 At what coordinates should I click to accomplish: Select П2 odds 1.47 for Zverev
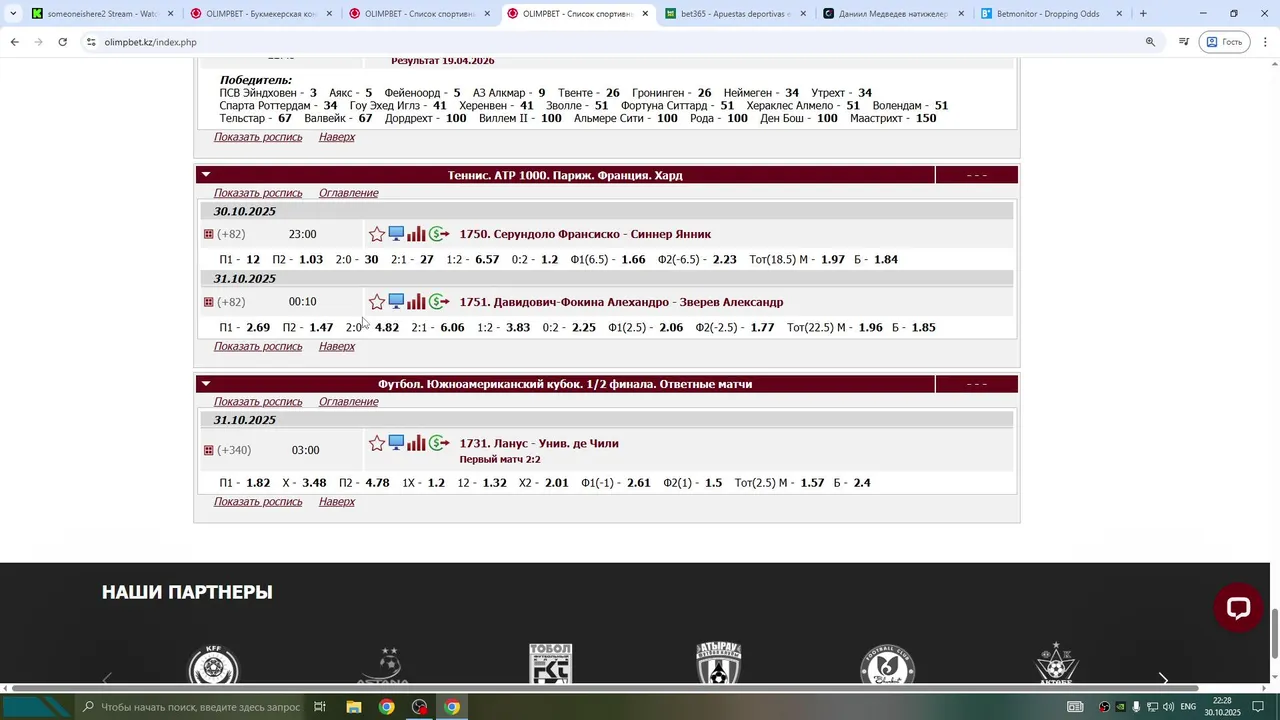click(321, 327)
